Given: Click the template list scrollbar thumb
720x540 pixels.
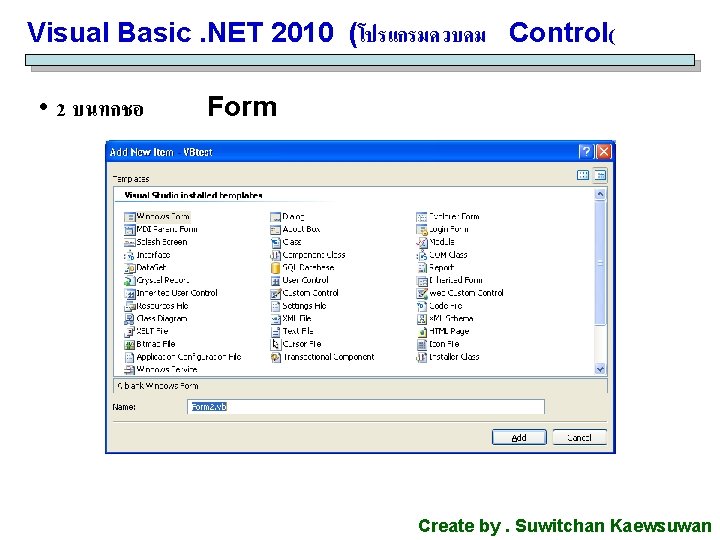Looking at the screenshot, I should 600,264.
